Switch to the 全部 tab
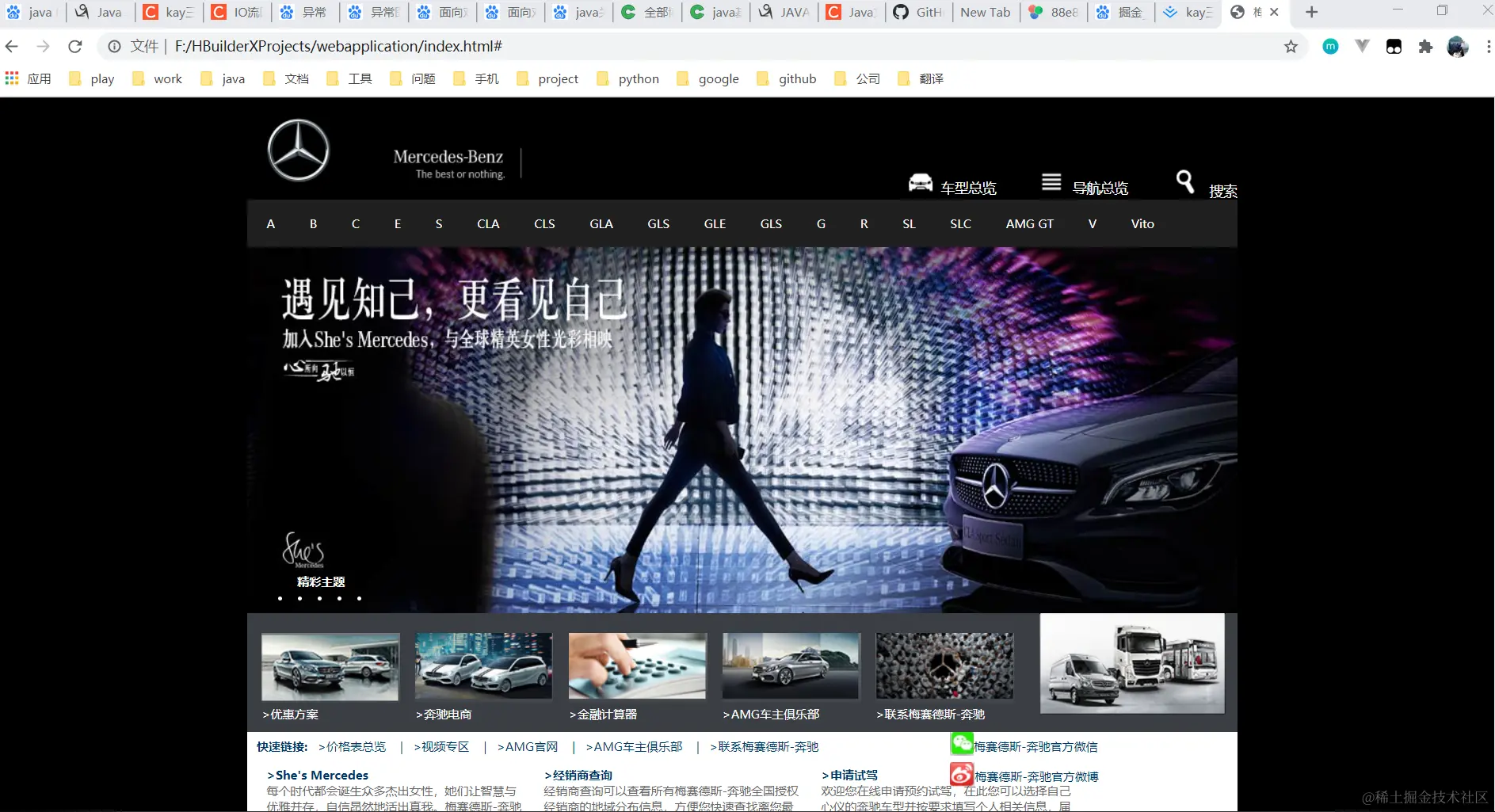1495x812 pixels. click(646, 12)
